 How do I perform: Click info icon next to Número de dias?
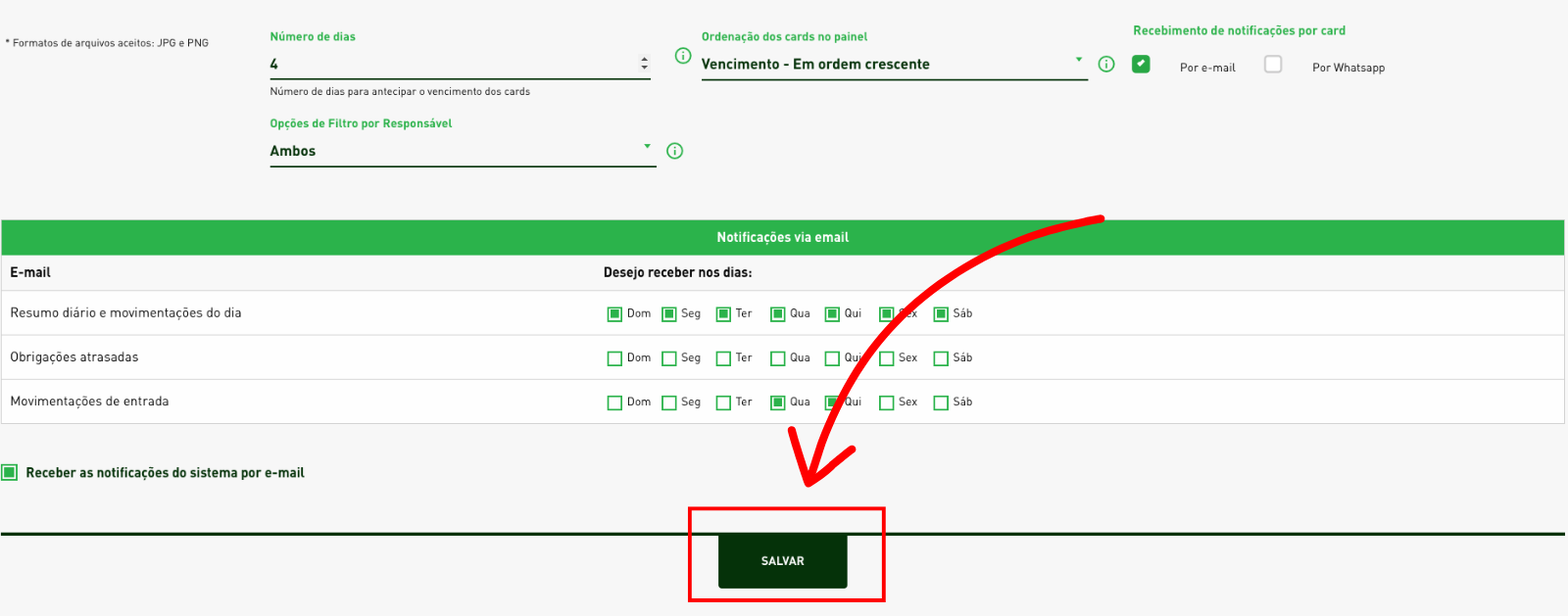(x=683, y=56)
